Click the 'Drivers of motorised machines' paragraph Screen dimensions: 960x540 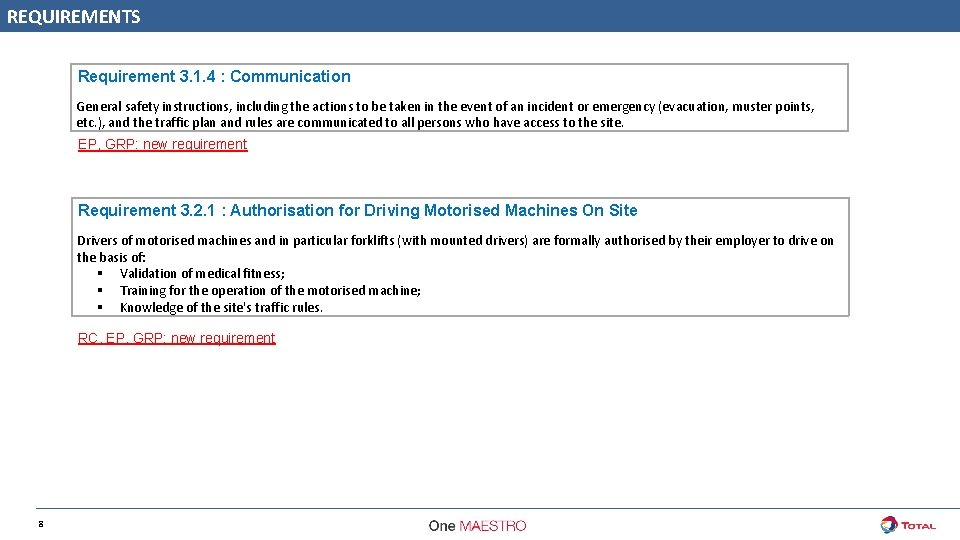(455, 249)
